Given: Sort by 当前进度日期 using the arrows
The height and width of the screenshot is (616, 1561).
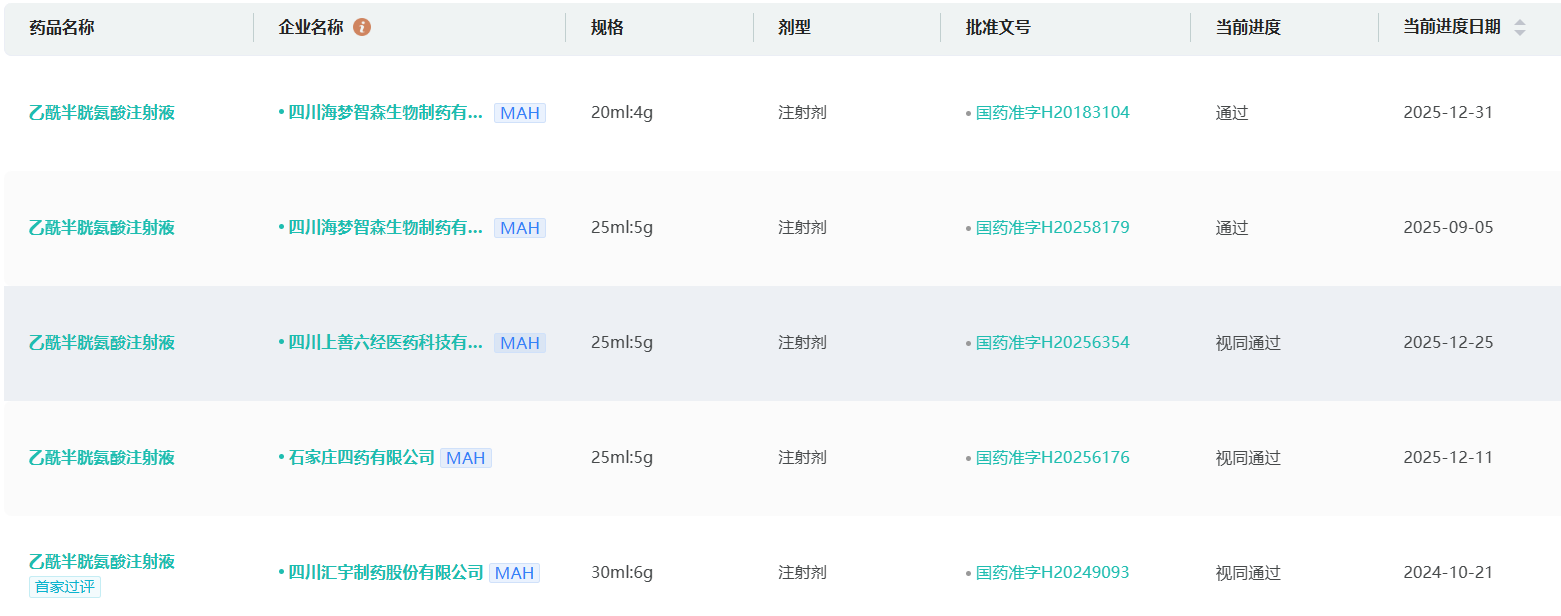Looking at the screenshot, I should pyautogui.click(x=1520, y=28).
